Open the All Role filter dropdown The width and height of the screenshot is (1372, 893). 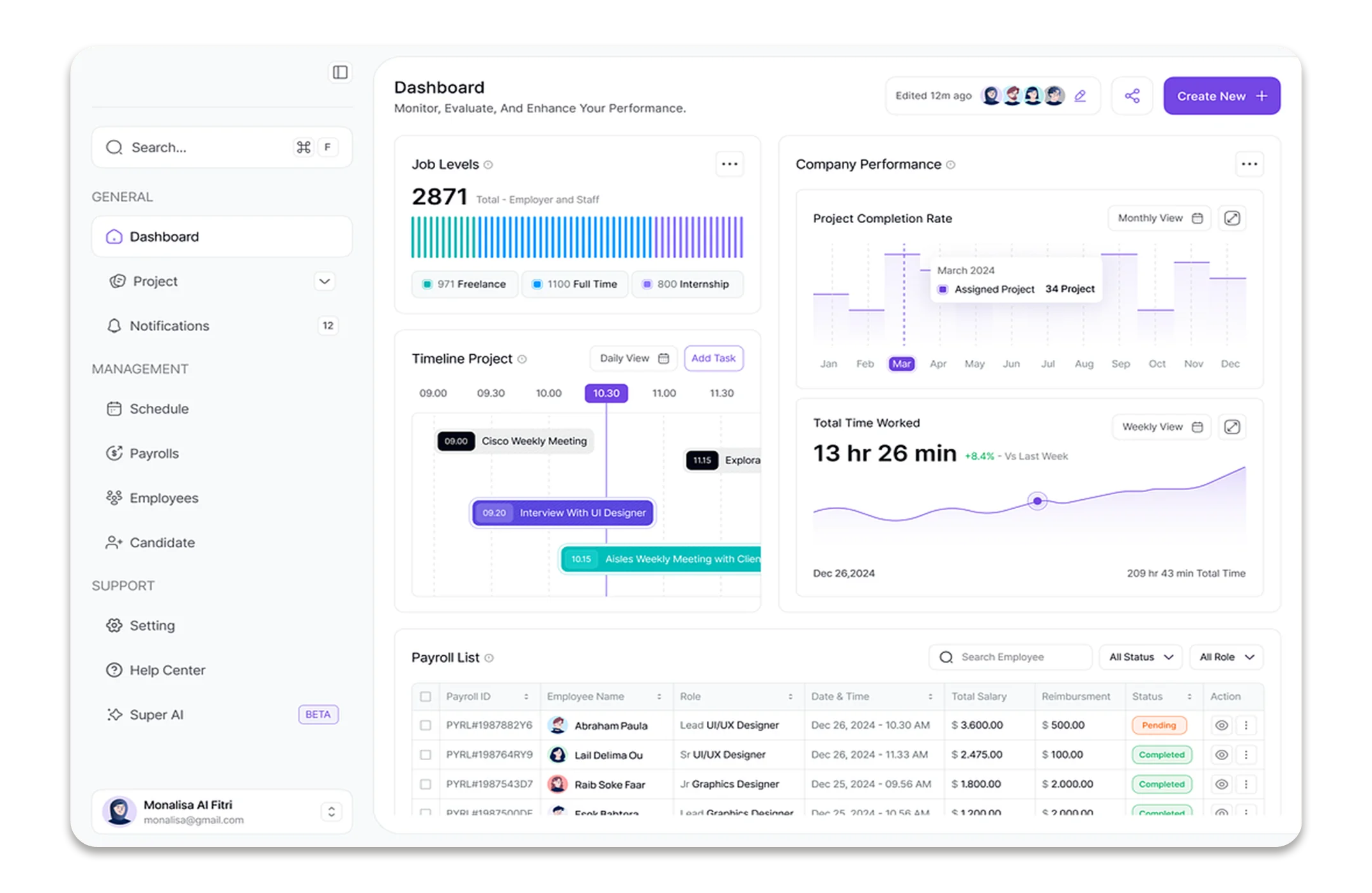[x=1226, y=657]
